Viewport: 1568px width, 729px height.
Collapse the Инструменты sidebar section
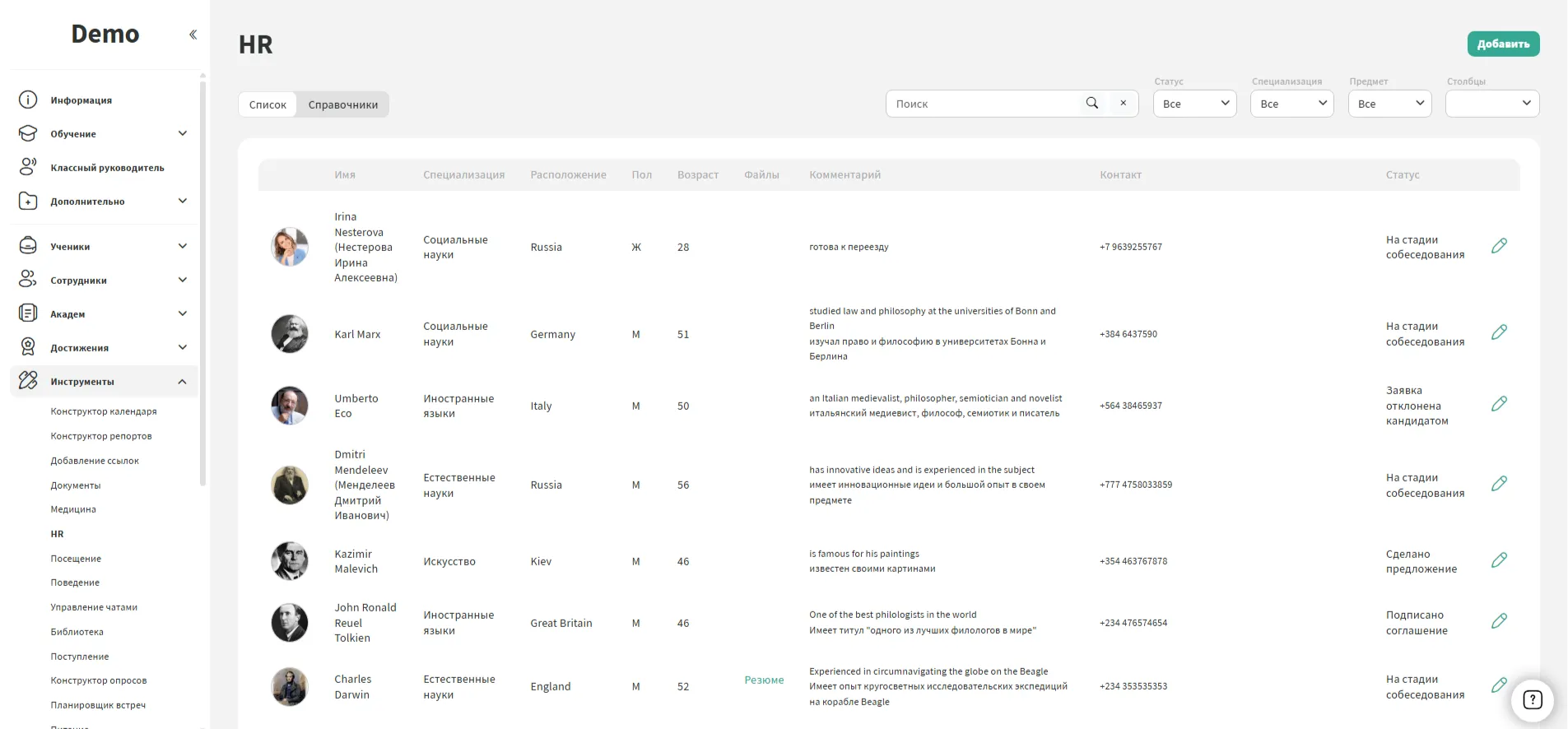[183, 382]
